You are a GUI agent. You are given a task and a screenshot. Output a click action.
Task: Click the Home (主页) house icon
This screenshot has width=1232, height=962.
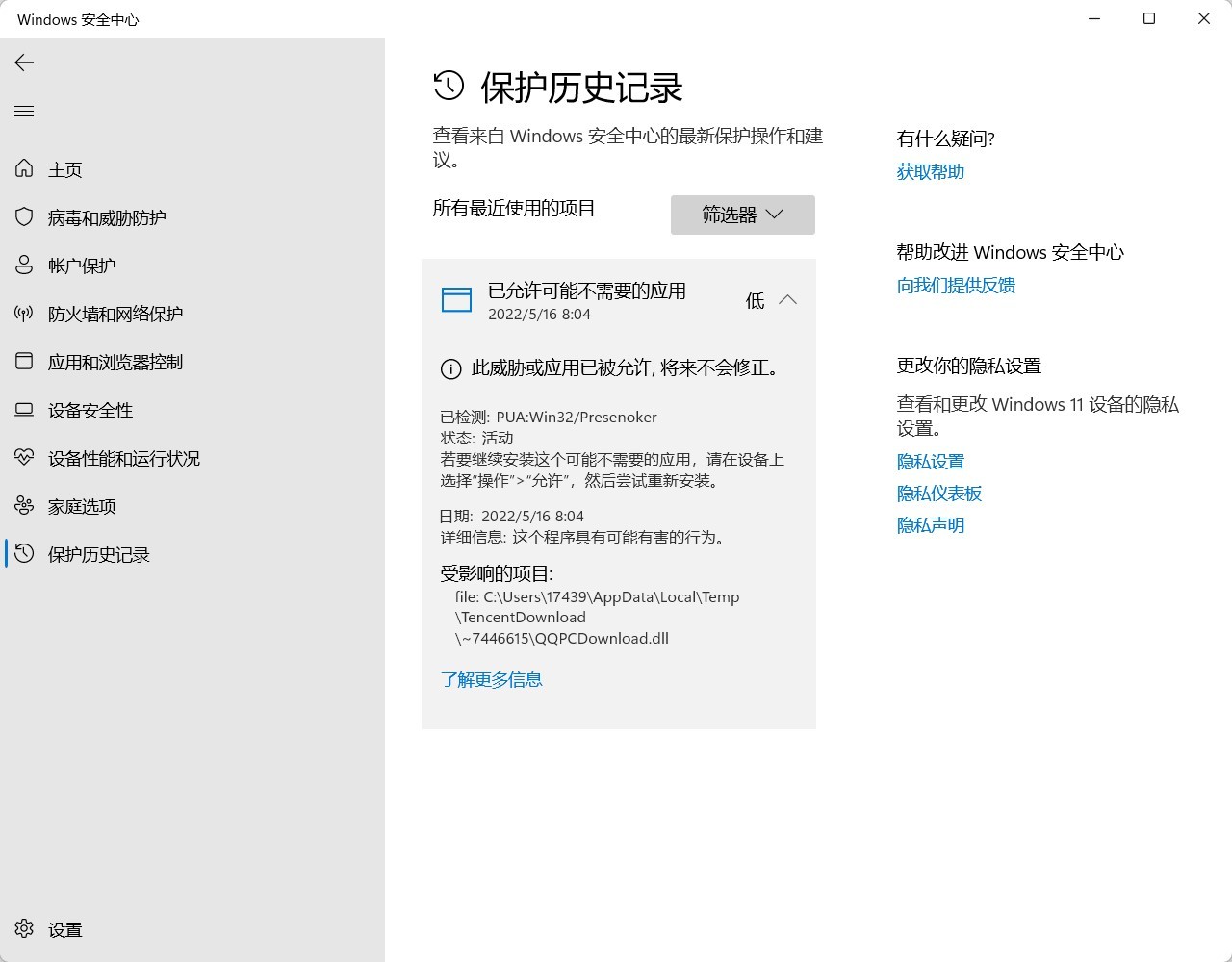pos(24,168)
